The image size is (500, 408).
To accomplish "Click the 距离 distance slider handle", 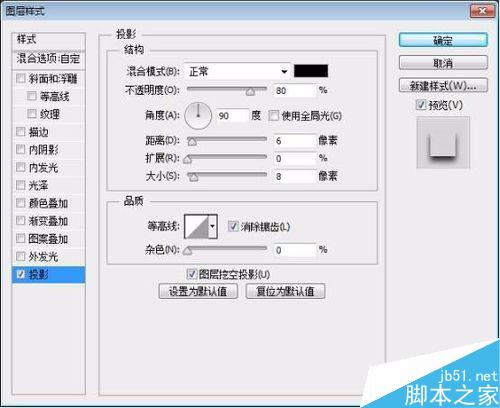I will point(192,142).
